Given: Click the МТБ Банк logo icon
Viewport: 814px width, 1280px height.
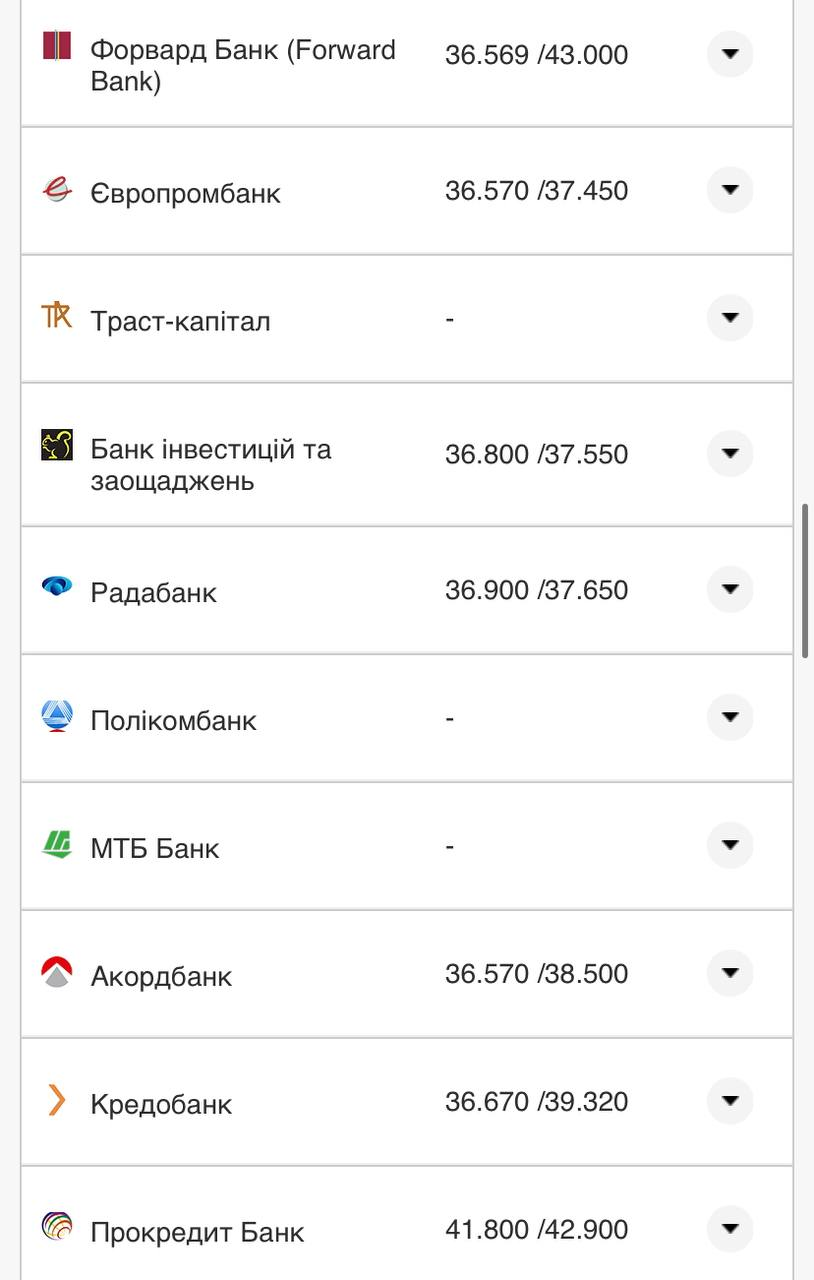Looking at the screenshot, I should coord(57,844).
